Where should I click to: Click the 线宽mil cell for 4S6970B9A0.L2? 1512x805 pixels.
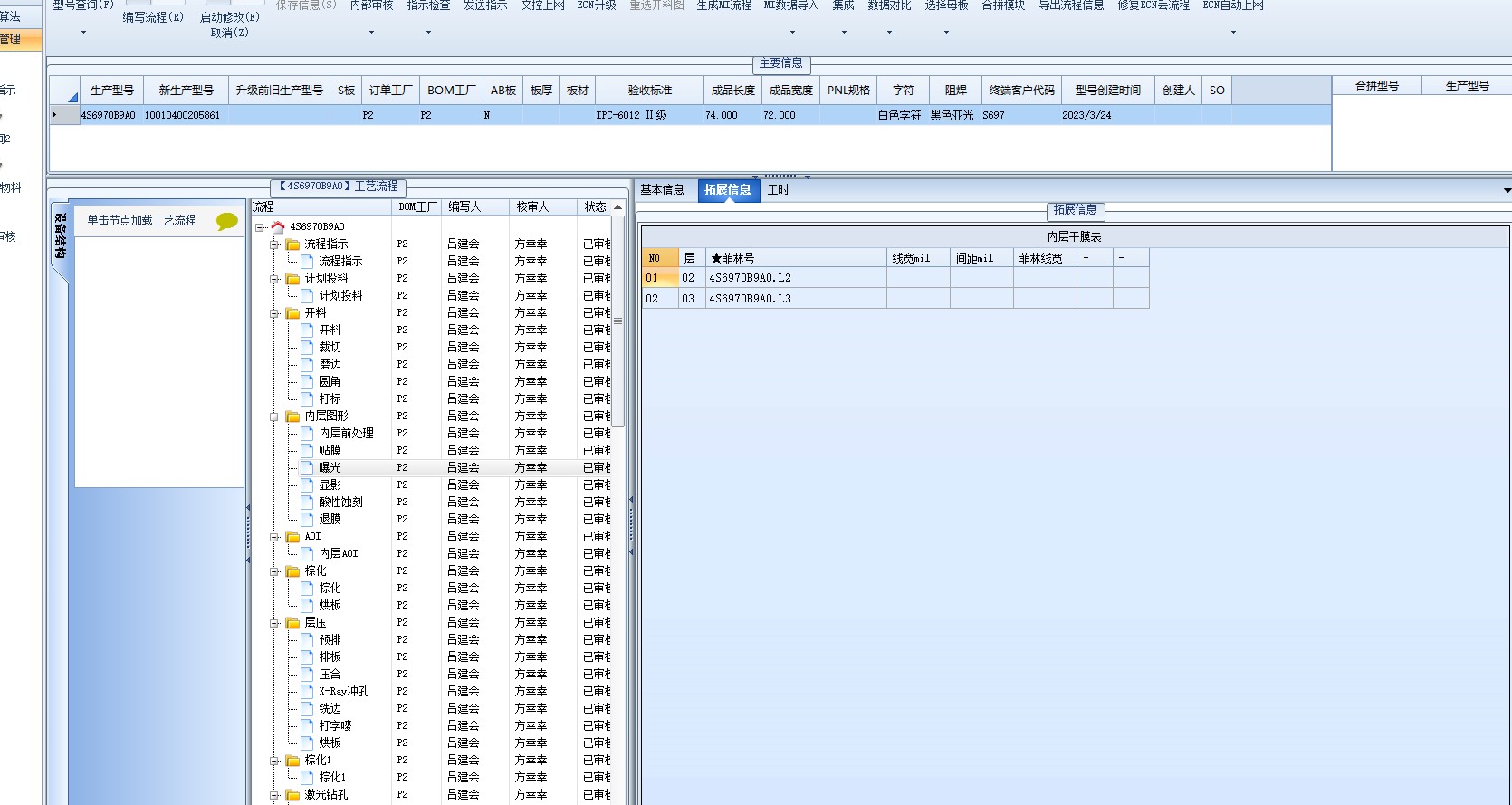(x=918, y=278)
